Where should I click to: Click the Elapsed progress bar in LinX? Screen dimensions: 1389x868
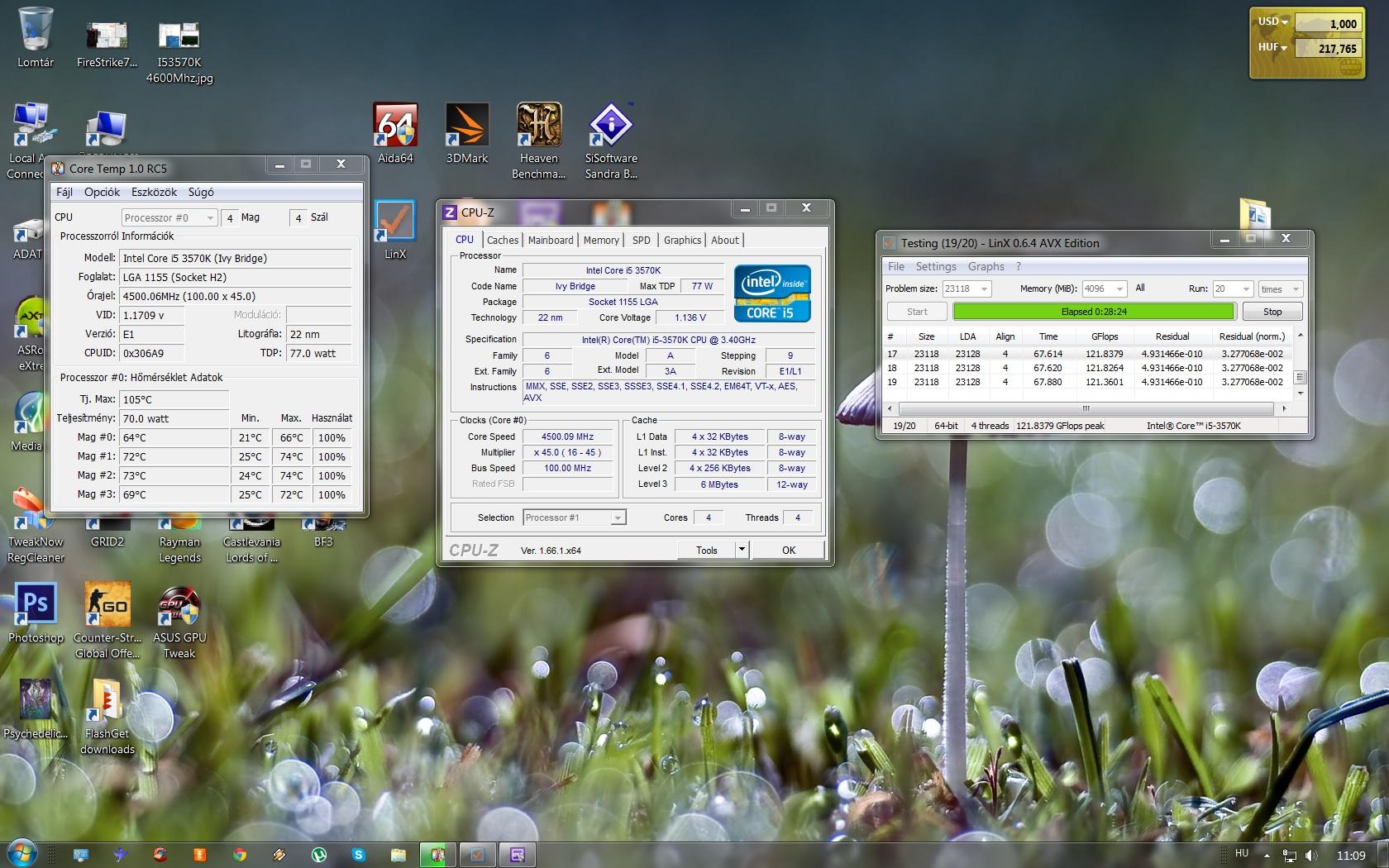pos(1094,312)
